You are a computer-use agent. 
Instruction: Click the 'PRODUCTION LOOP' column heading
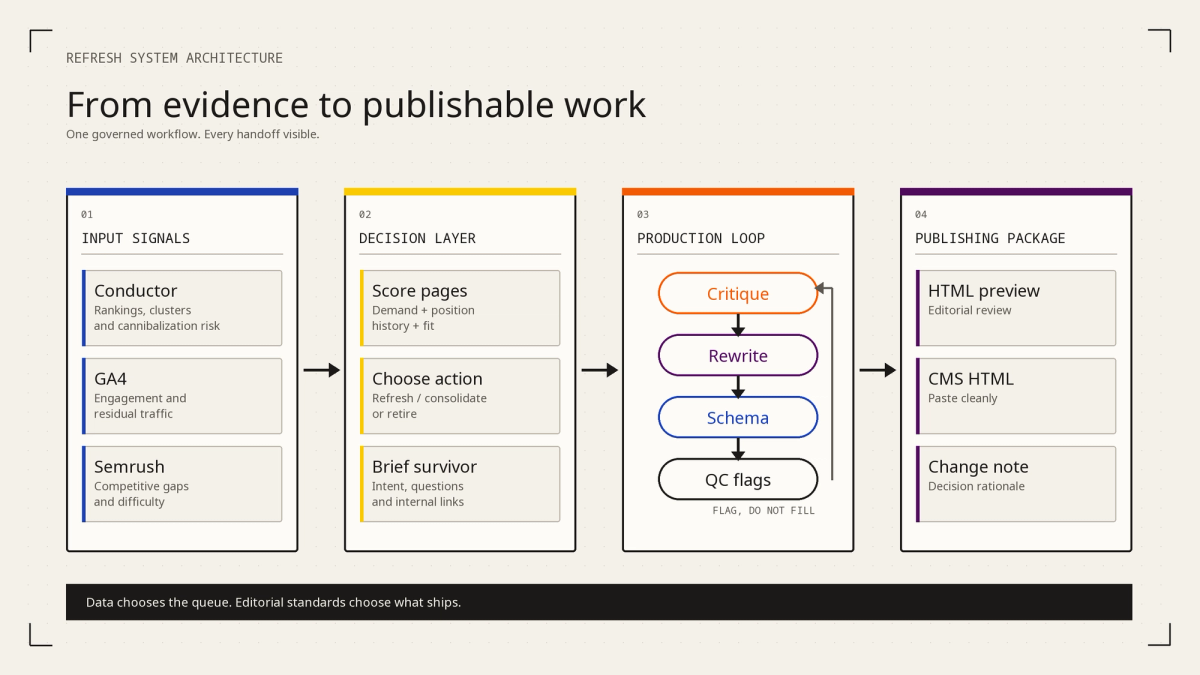coord(701,238)
